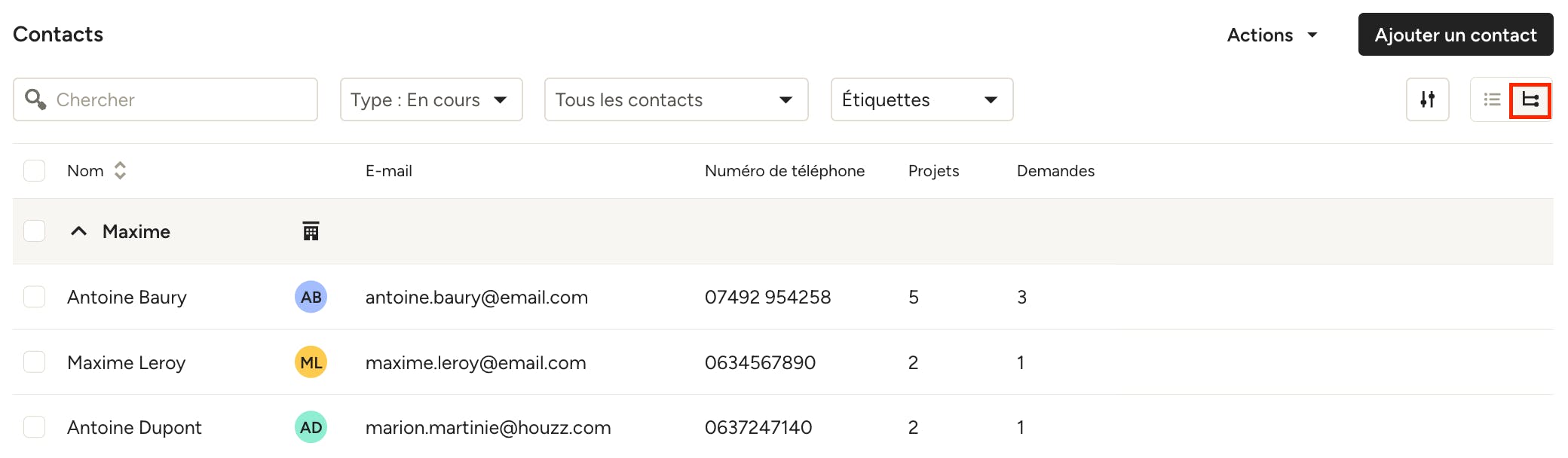Switch to list view icon
The image size is (1568, 458).
[x=1492, y=99]
